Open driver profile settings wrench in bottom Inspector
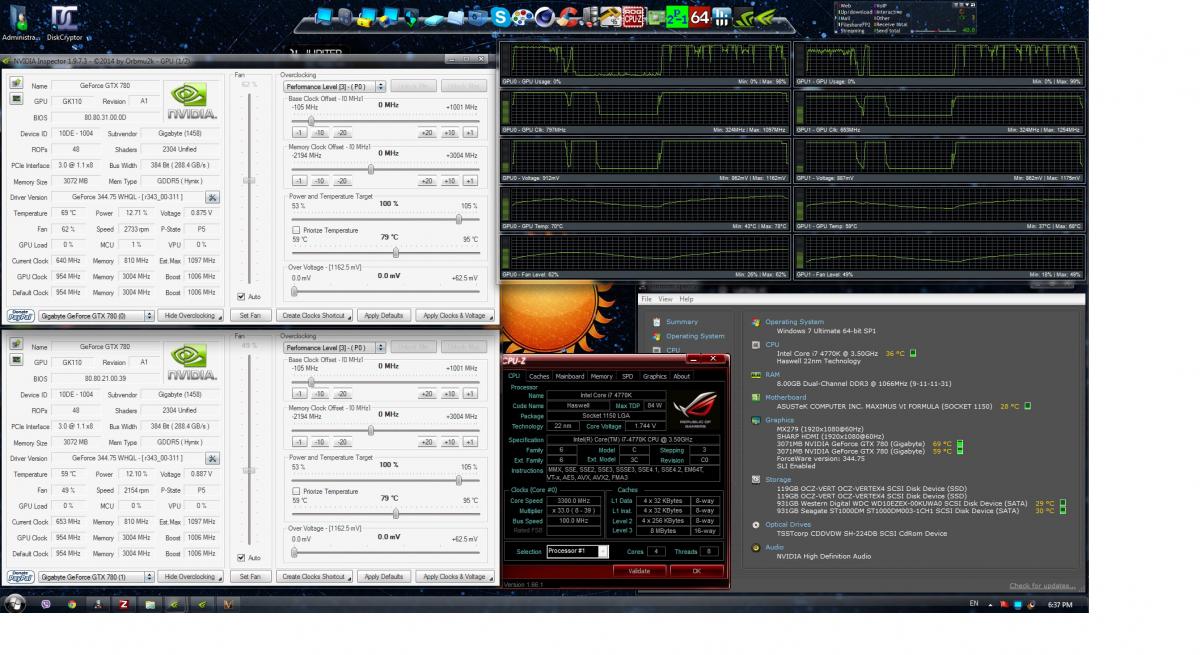The height and width of the screenshot is (655, 1200). 213,458
